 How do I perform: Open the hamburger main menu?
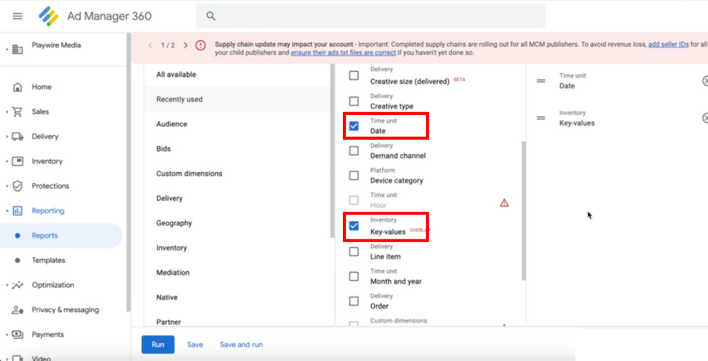[x=17, y=16]
